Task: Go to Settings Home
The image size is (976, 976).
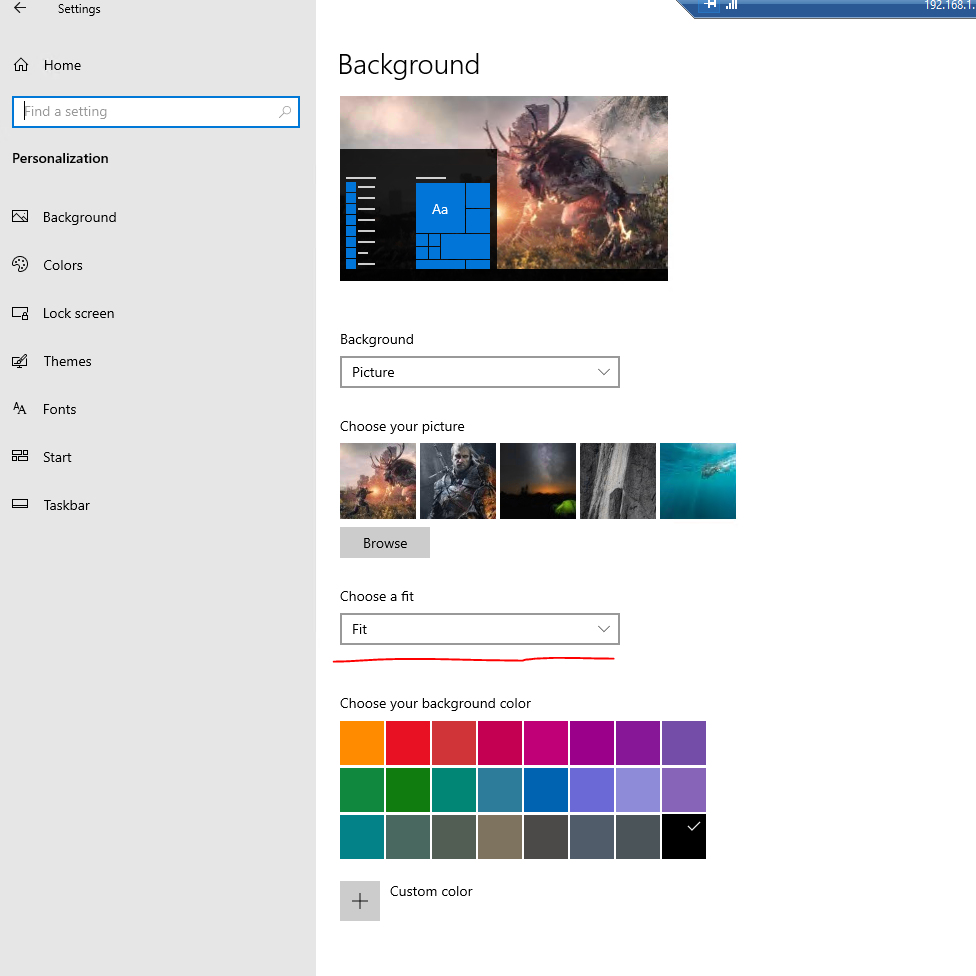Action: (x=62, y=65)
